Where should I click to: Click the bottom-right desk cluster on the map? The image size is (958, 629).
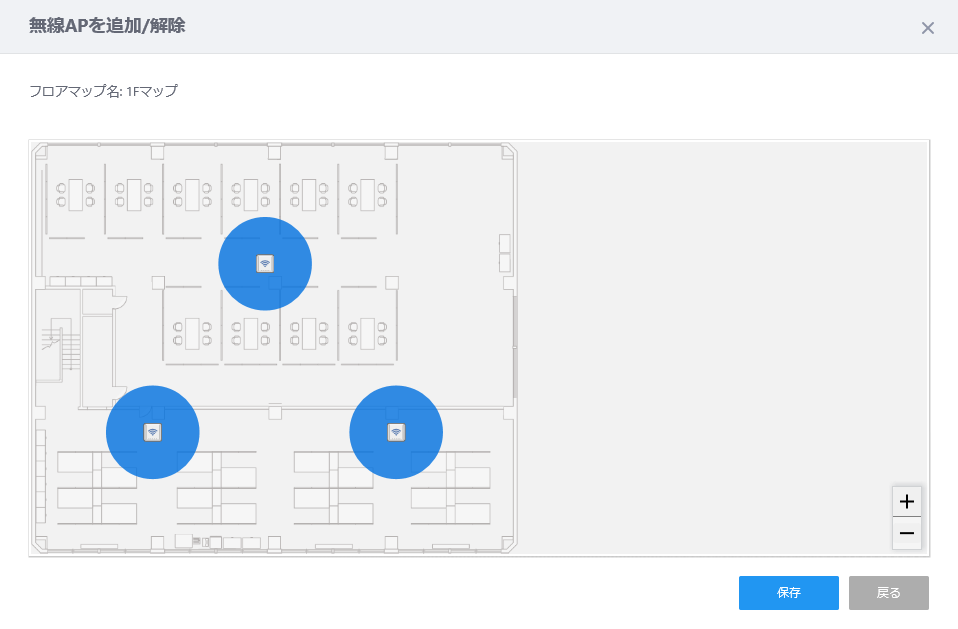pyautogui.click(x=451, y=488)
